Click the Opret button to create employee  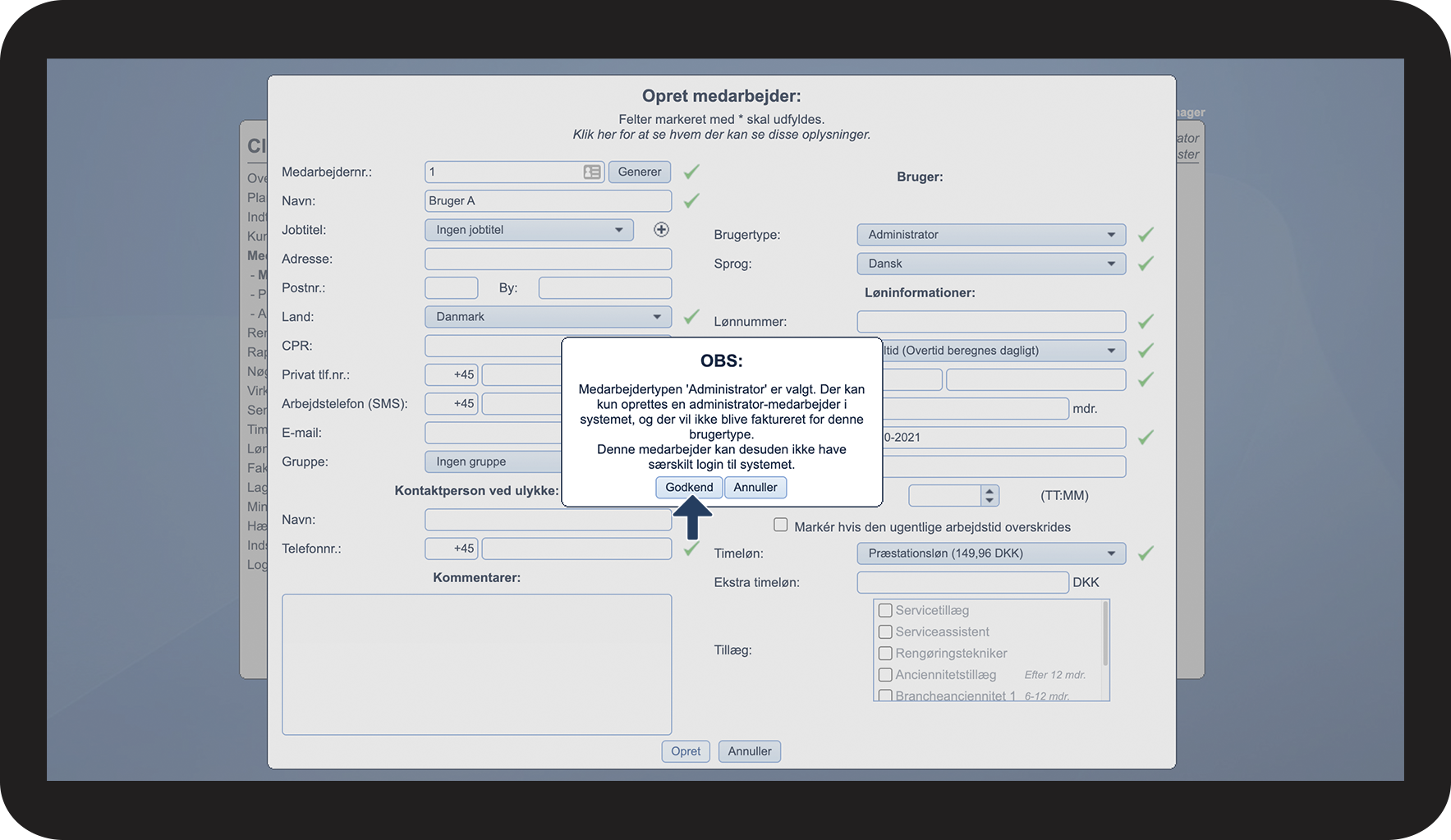(686, 751)
